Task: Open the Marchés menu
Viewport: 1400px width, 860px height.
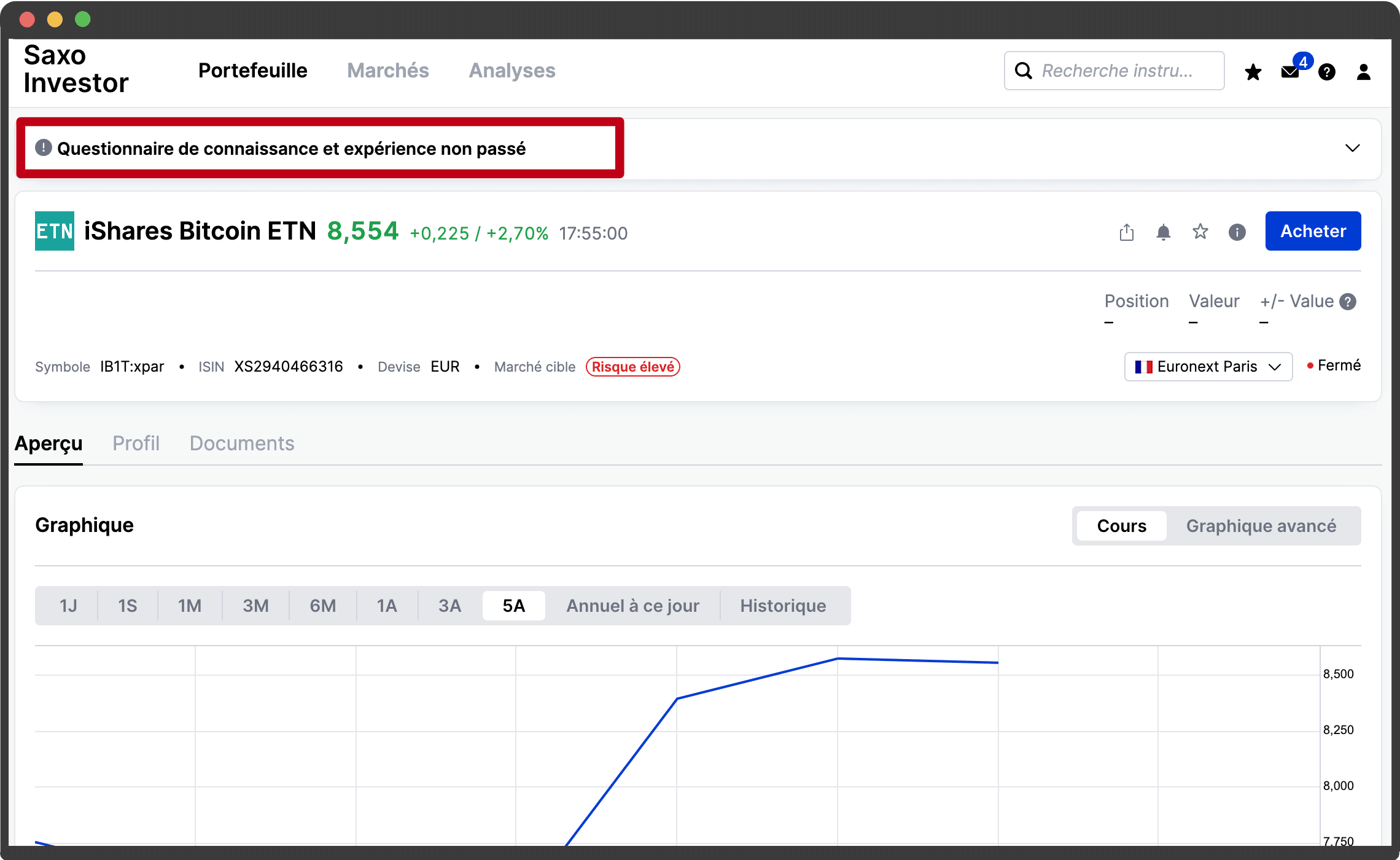Action: pos(387,71)
